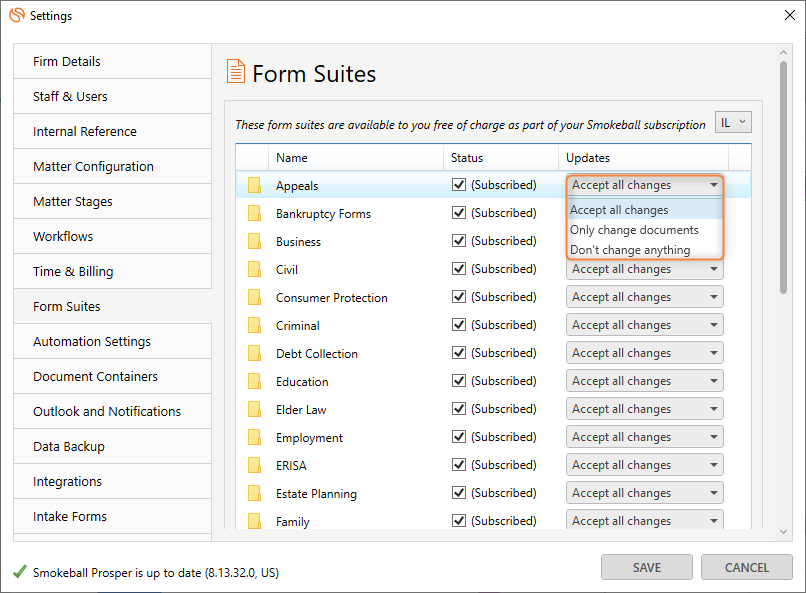Uncheck the Estate Planning subscribed checkbox
This screenshot has width=806, height=593.
[459, 493]
